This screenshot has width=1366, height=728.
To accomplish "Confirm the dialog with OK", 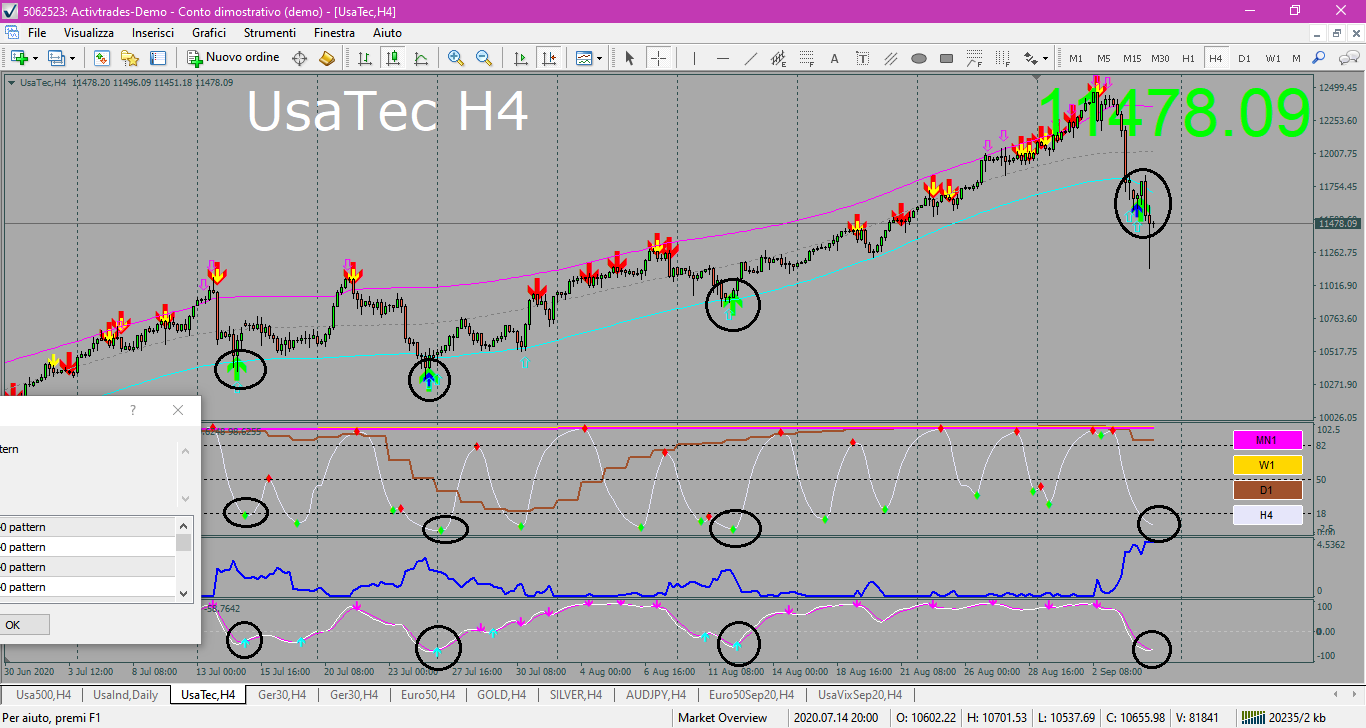I will click(12, 625).
